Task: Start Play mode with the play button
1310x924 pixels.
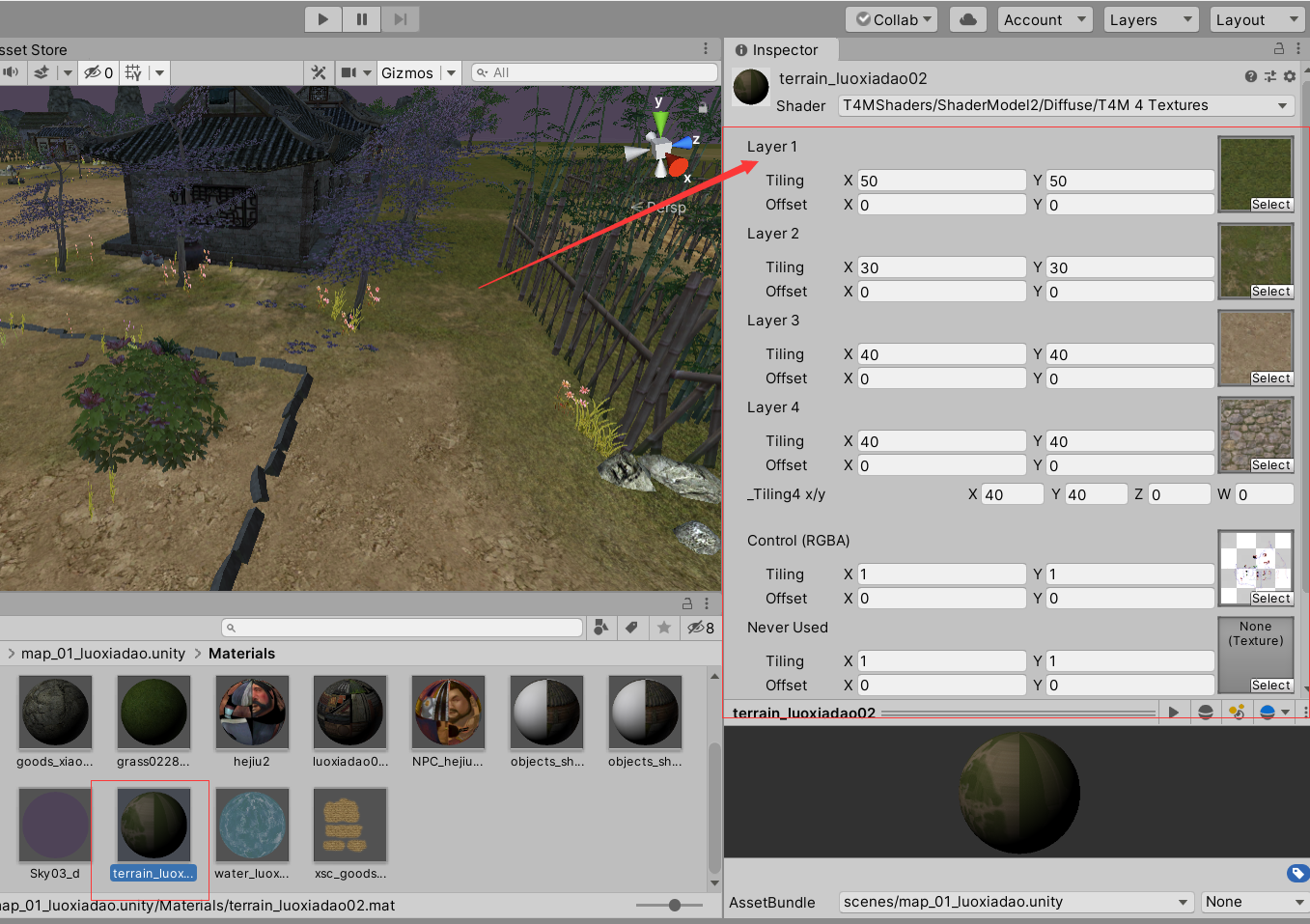Action: [x=323, y=19]
